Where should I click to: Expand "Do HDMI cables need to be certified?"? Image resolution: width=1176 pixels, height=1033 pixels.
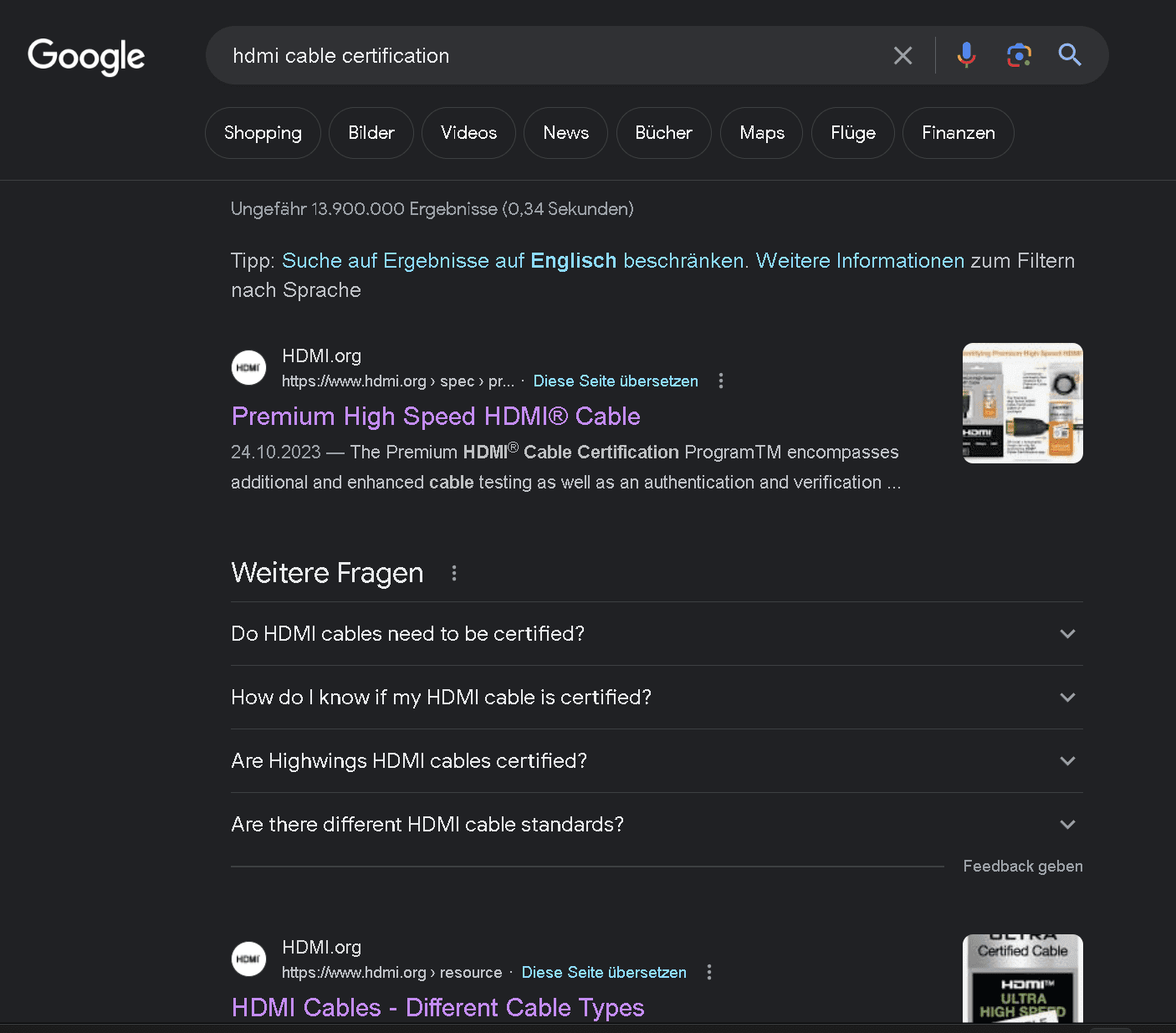1067,634
